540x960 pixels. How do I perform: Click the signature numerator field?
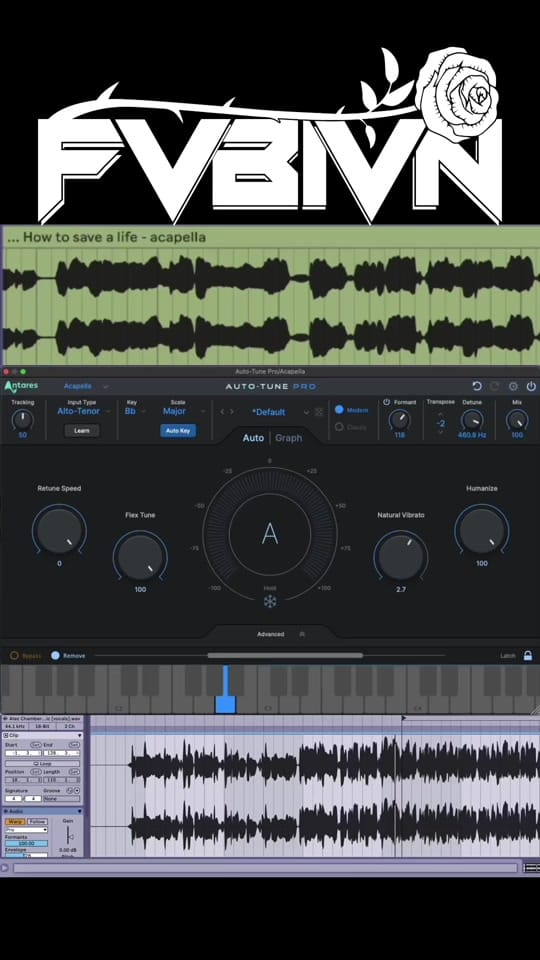13,798
